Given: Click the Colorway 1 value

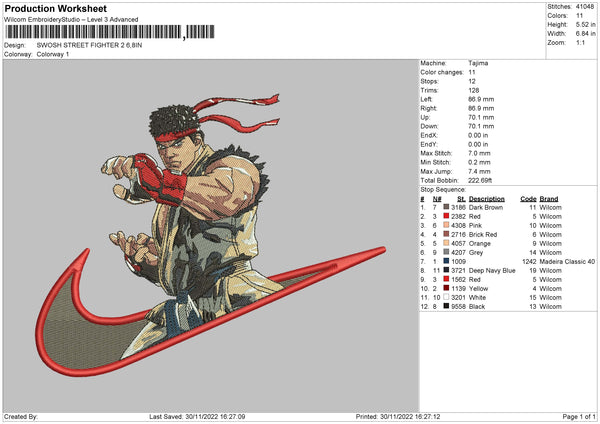Looking at the screenshot, I should (53, 54).
